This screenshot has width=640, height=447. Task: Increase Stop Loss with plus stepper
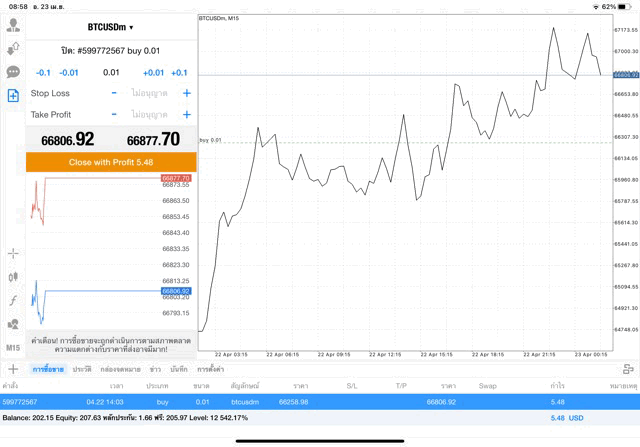[x=186, y=93]
